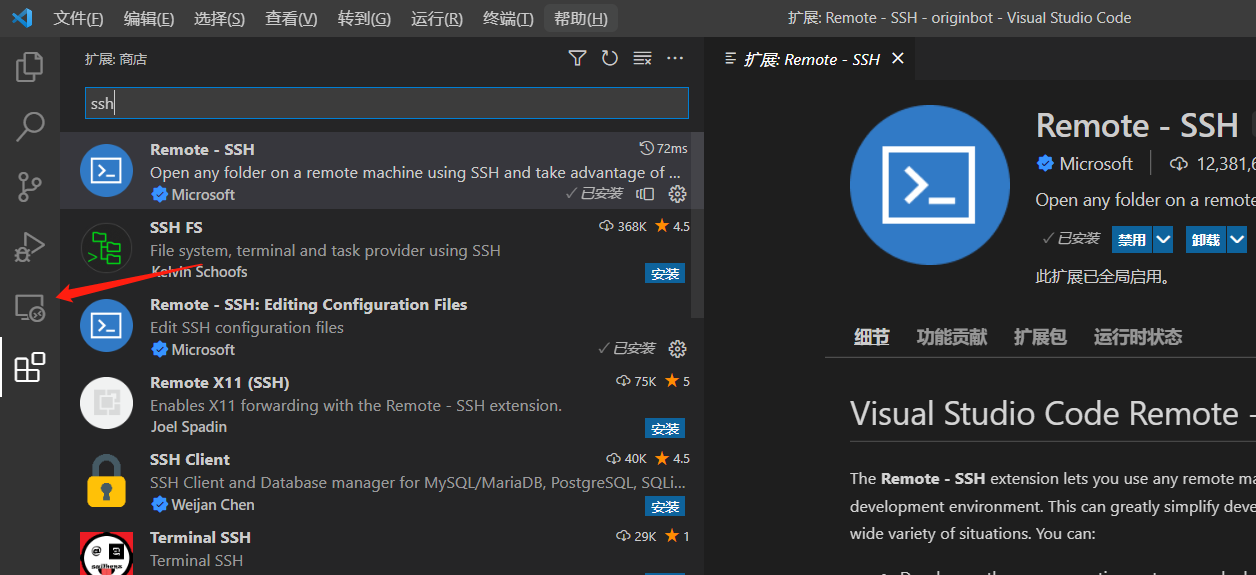Image resolution: width=1256 pixels, height=575 pixels.
Task: Click the extension search box containing ssh
Action: [x=386, y=103]
